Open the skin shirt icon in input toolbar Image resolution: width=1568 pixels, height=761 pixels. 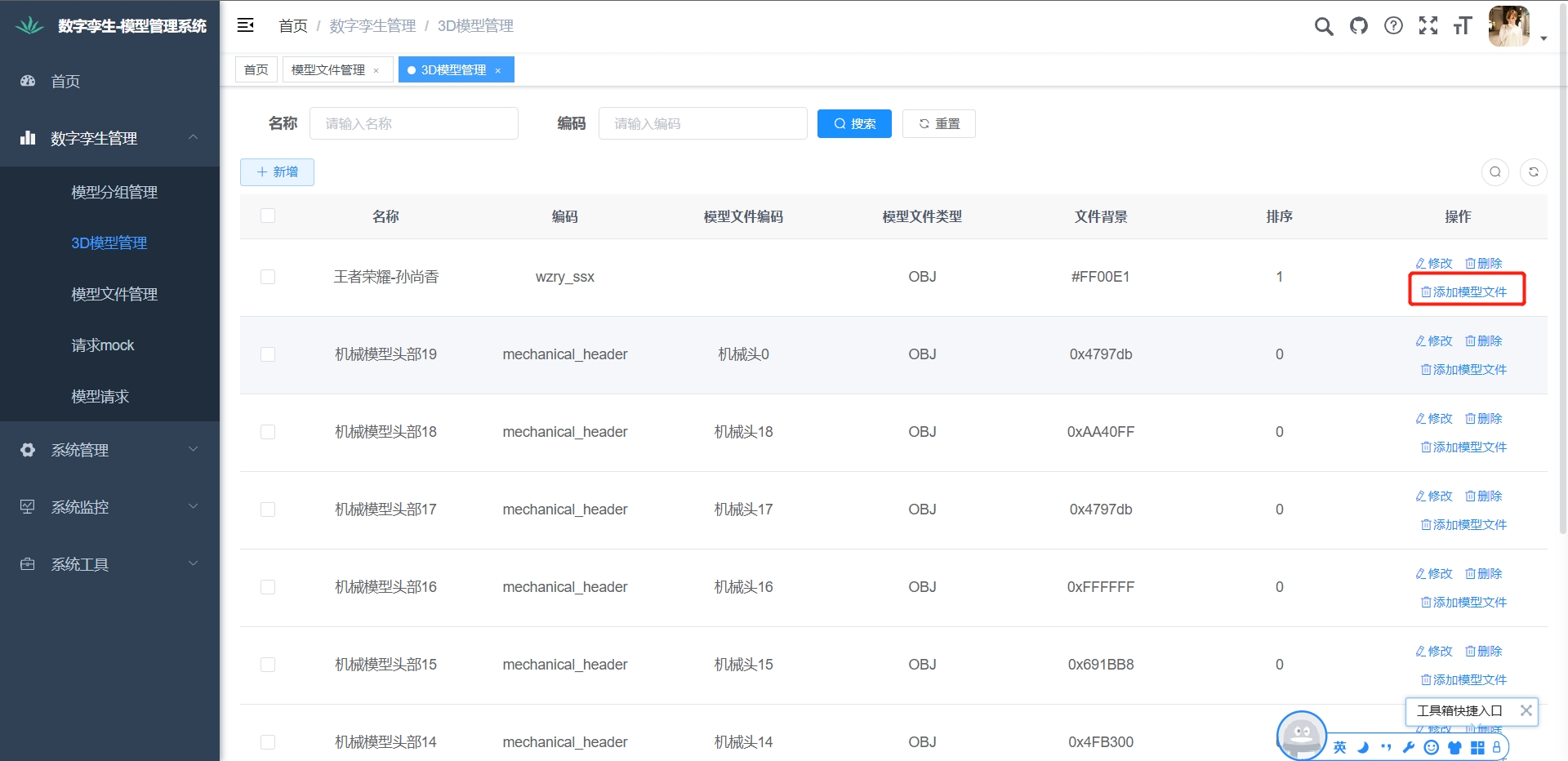click(x=1454, y=747)
